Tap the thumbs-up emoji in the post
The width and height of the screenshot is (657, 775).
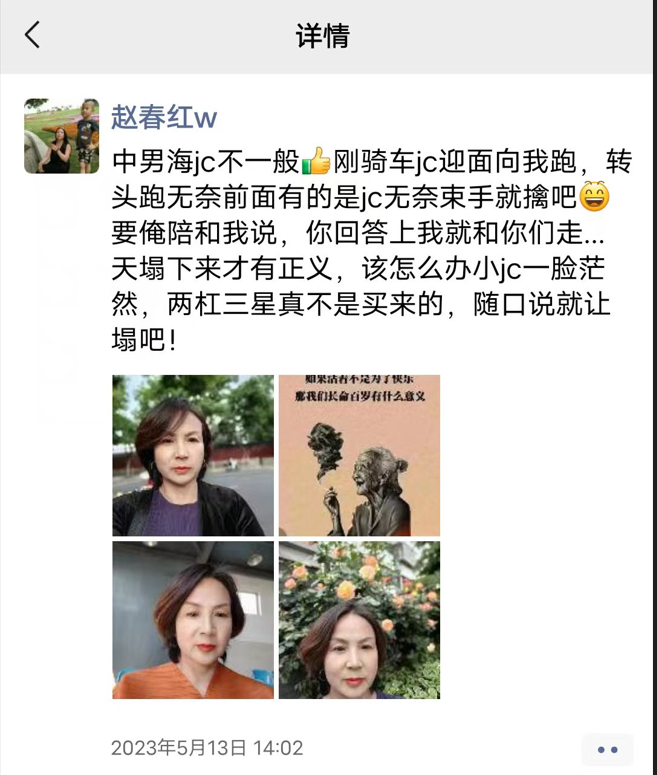pyautogui.click(x=316, y=161)
